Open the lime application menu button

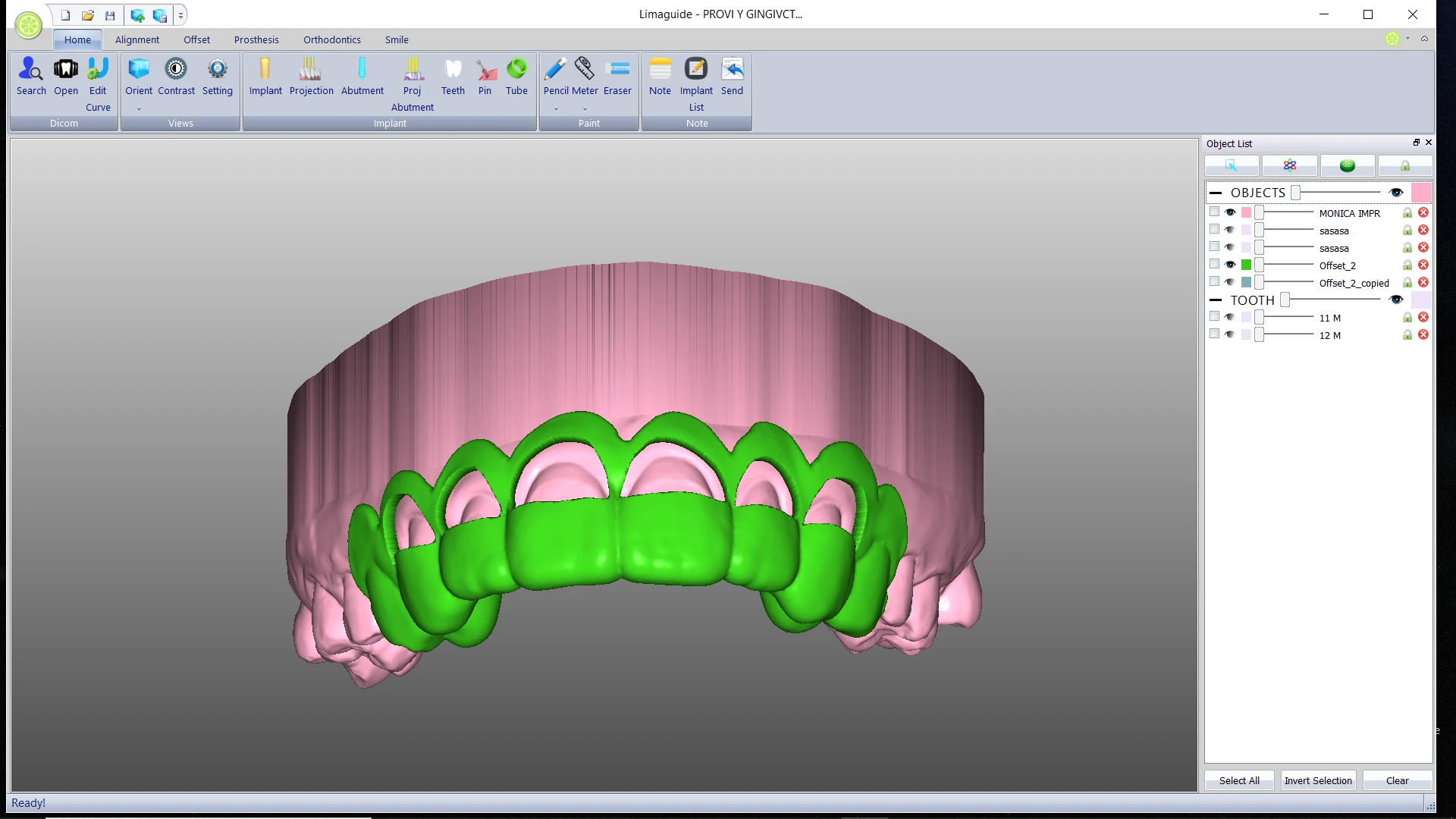[29, 25]
